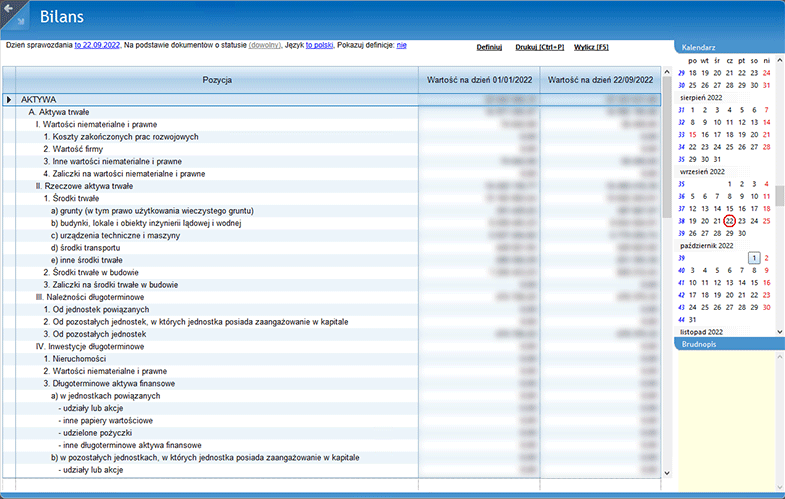Screen dimensions: 785x499
Task: Toggle the 'Pokazuj definicje' value 'nie'
Action: coord(402,46)
